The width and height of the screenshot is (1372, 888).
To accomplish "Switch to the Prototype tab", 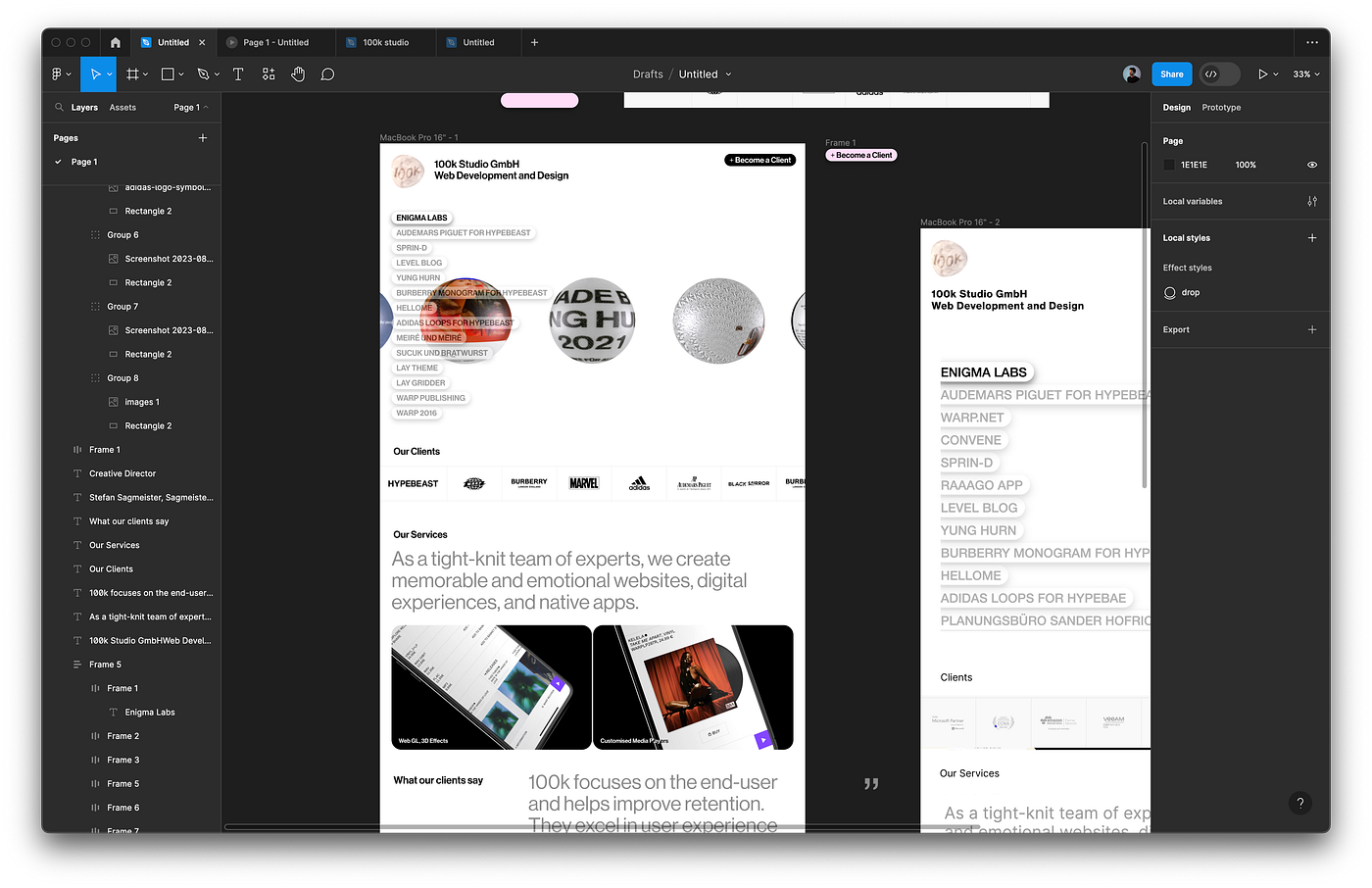I will (x=1221, y=107).
